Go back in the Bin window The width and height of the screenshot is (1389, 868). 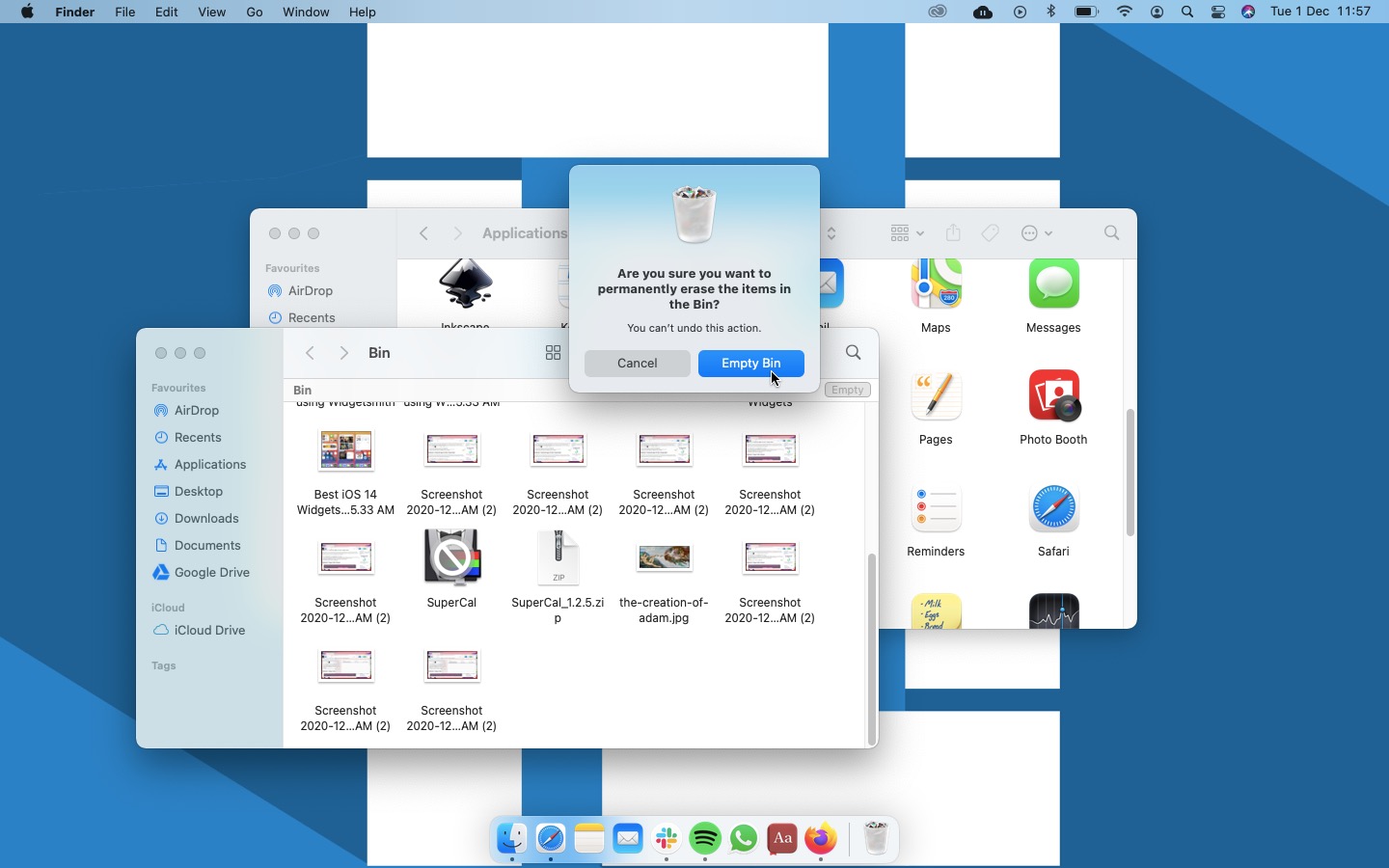point(310,353)
